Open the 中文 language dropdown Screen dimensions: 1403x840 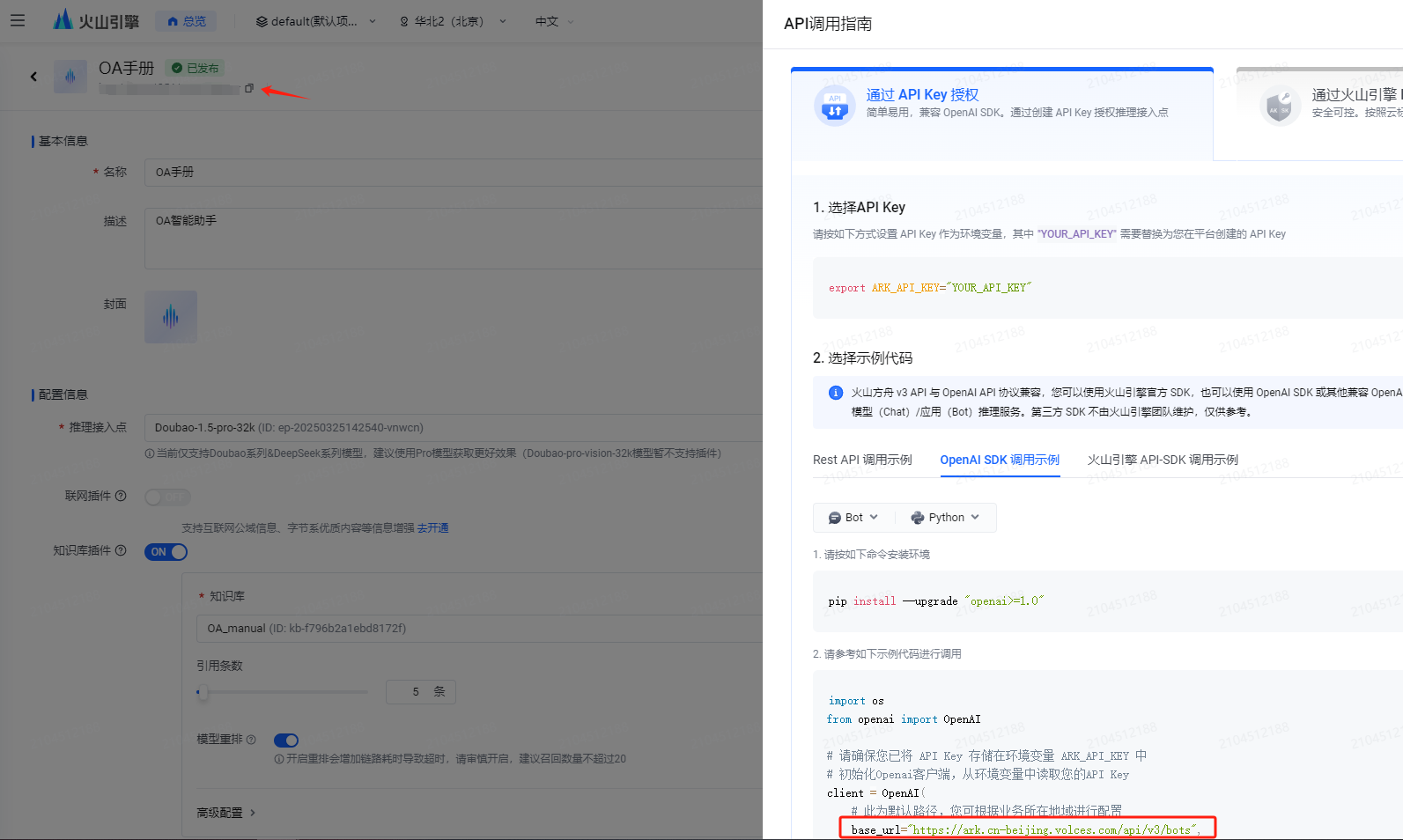[x=554, y=21]
